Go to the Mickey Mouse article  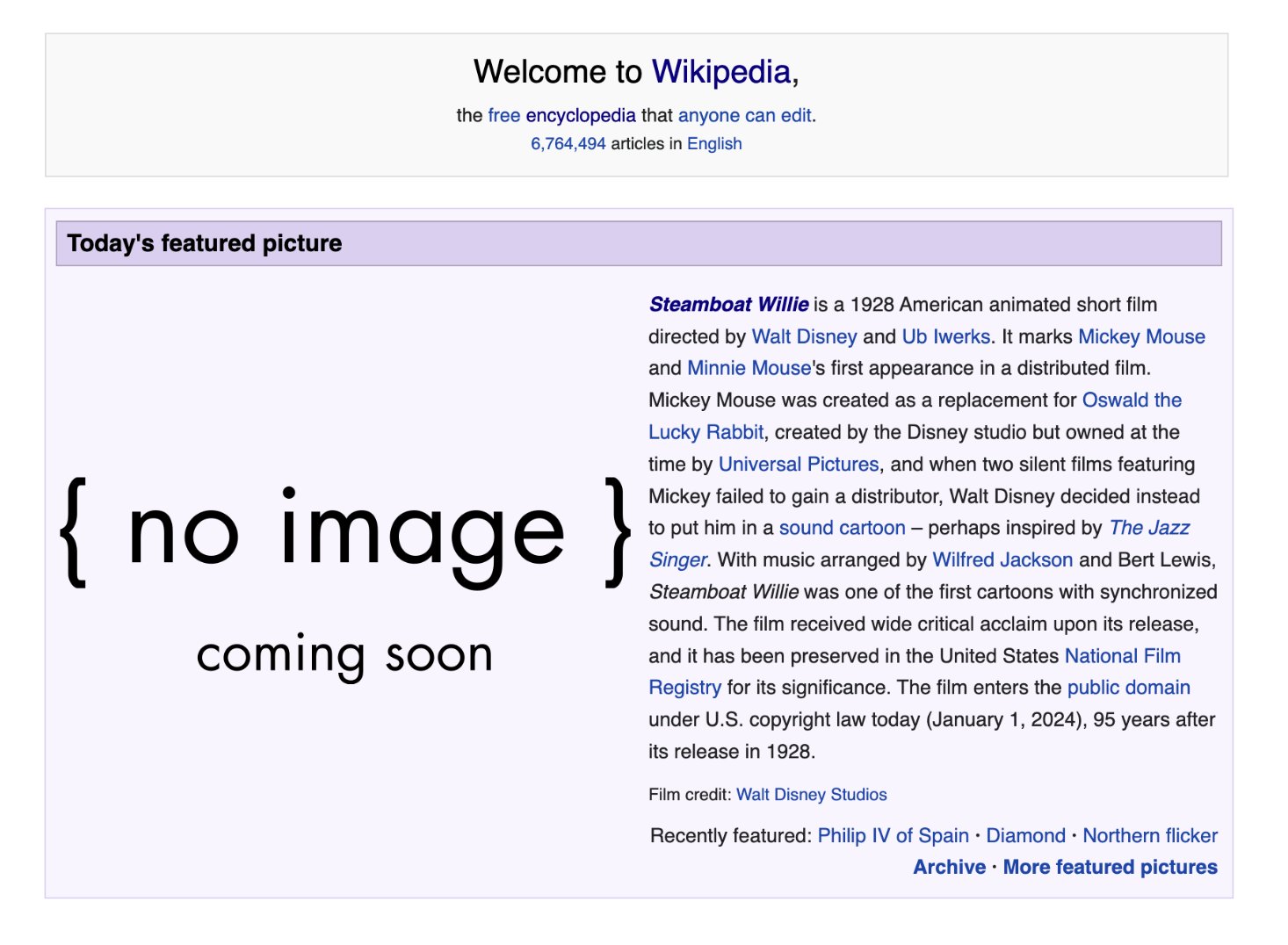click(1141, 336)
